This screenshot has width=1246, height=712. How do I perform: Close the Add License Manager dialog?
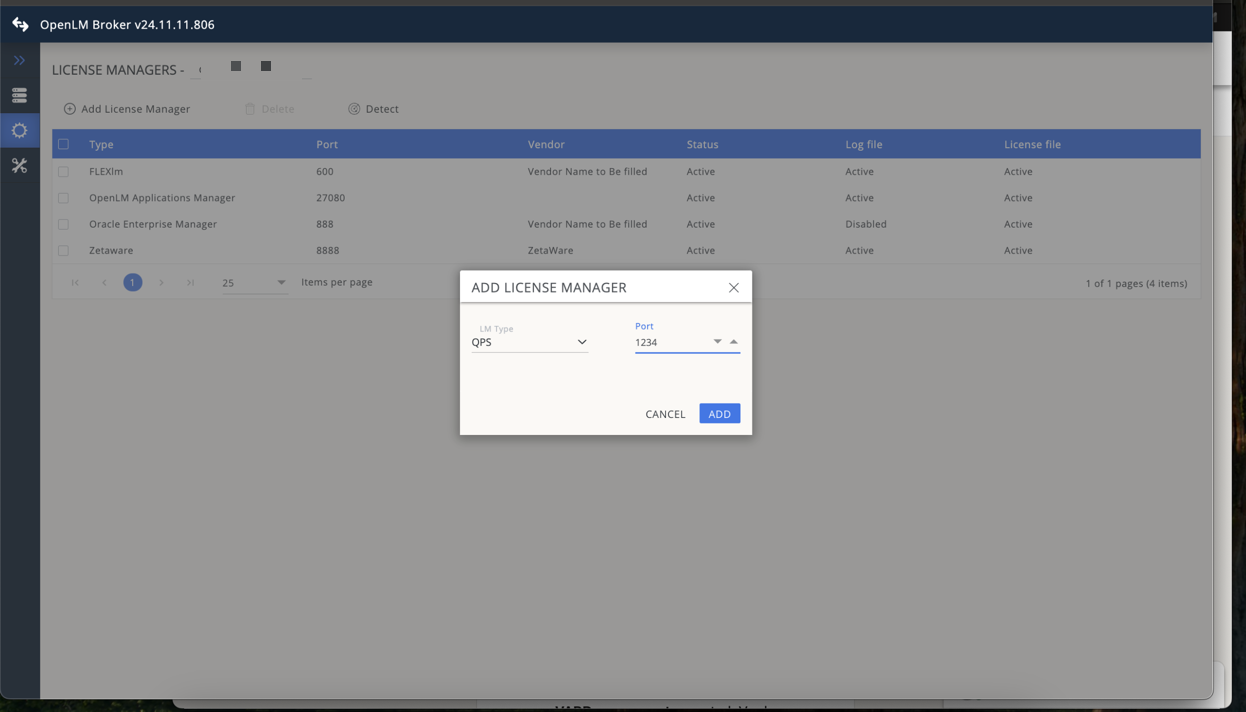(734, 287)
